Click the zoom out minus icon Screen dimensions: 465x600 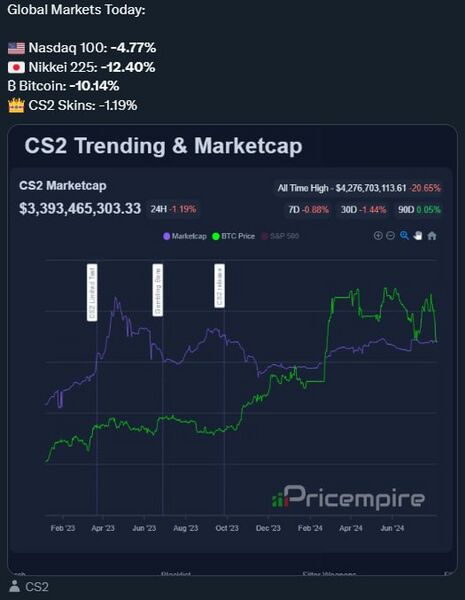390,236
